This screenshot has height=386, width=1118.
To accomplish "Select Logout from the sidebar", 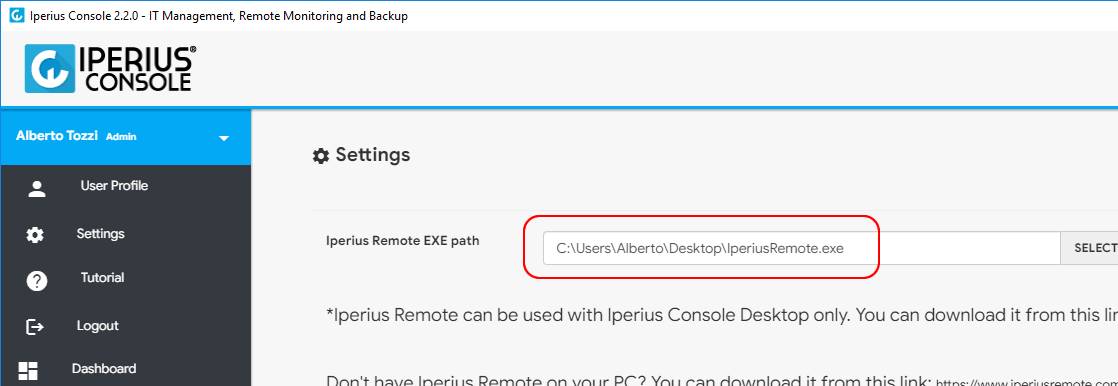I will [98, 326].
